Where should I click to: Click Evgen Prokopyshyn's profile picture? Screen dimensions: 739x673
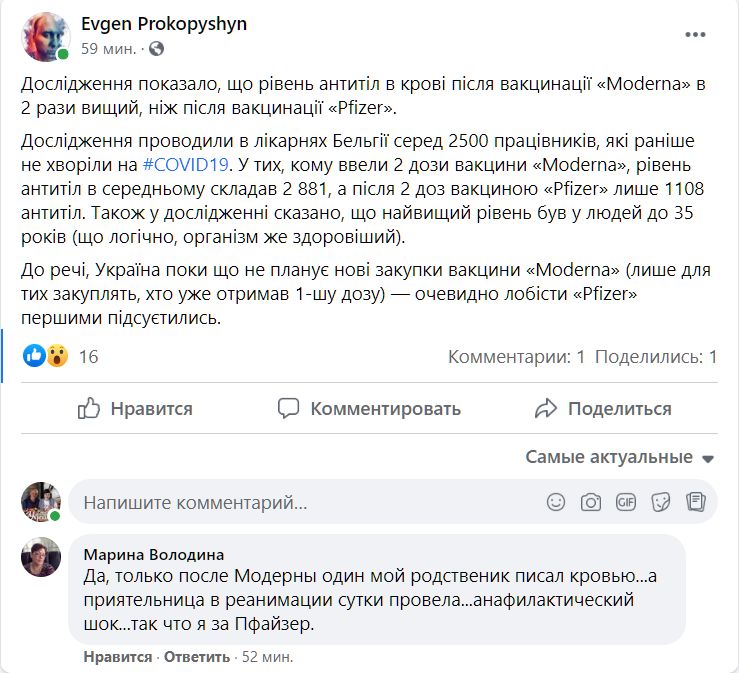click(x=45, y=37)
